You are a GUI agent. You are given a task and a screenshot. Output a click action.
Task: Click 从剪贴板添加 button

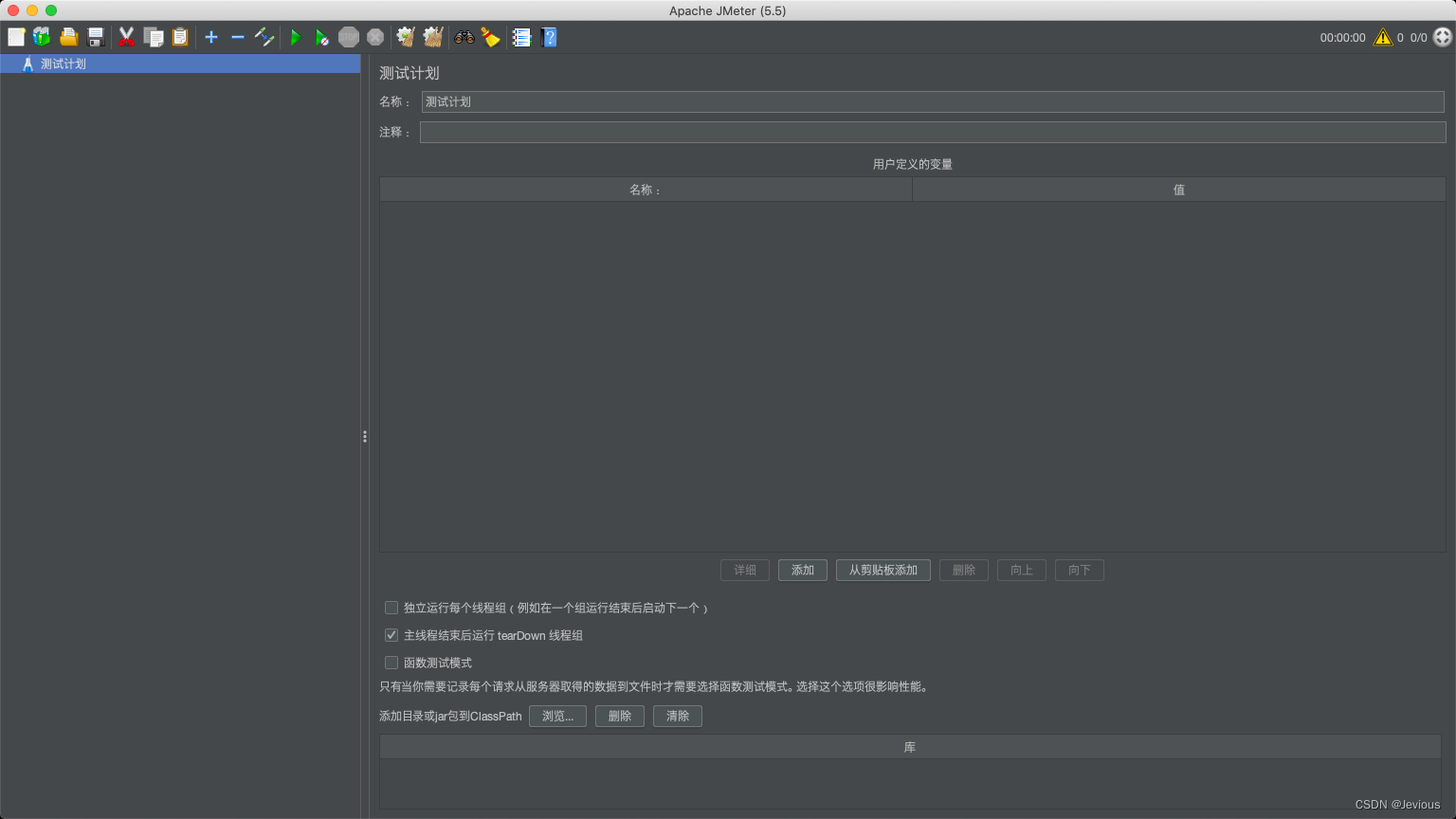[883, 570]
